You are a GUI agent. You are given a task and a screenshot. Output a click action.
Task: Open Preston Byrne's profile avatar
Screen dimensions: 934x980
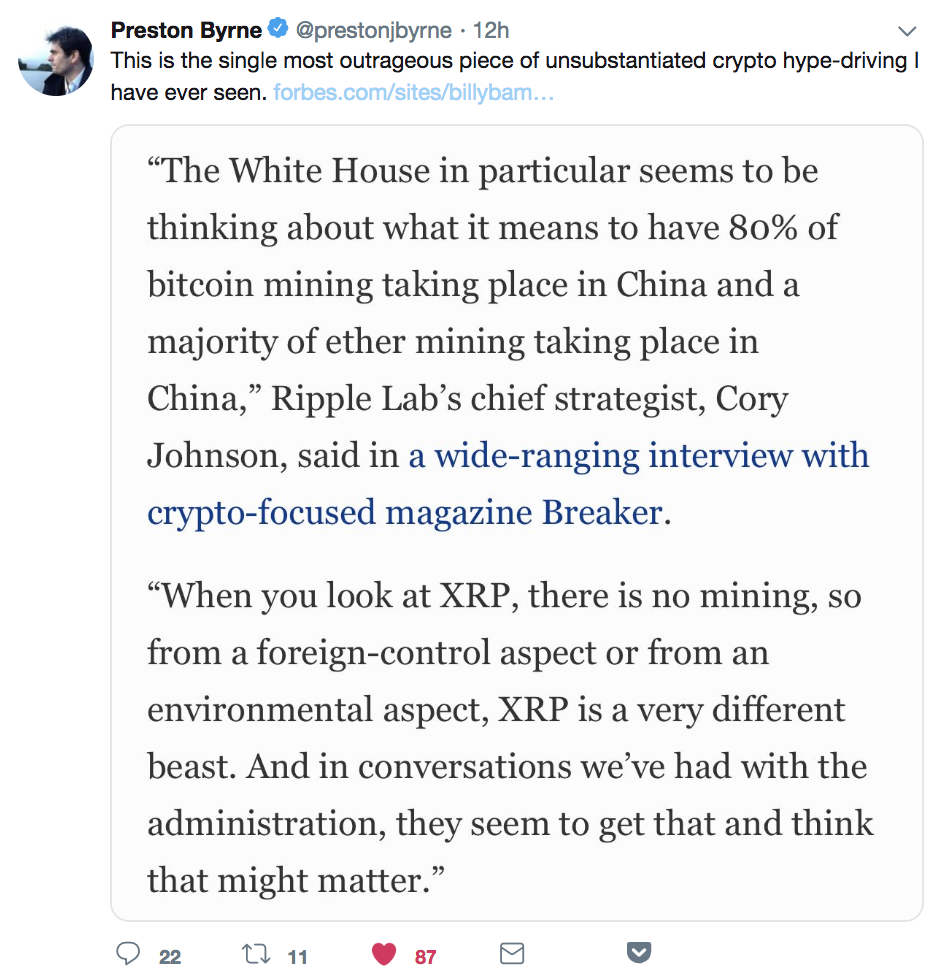click(56, 59)
